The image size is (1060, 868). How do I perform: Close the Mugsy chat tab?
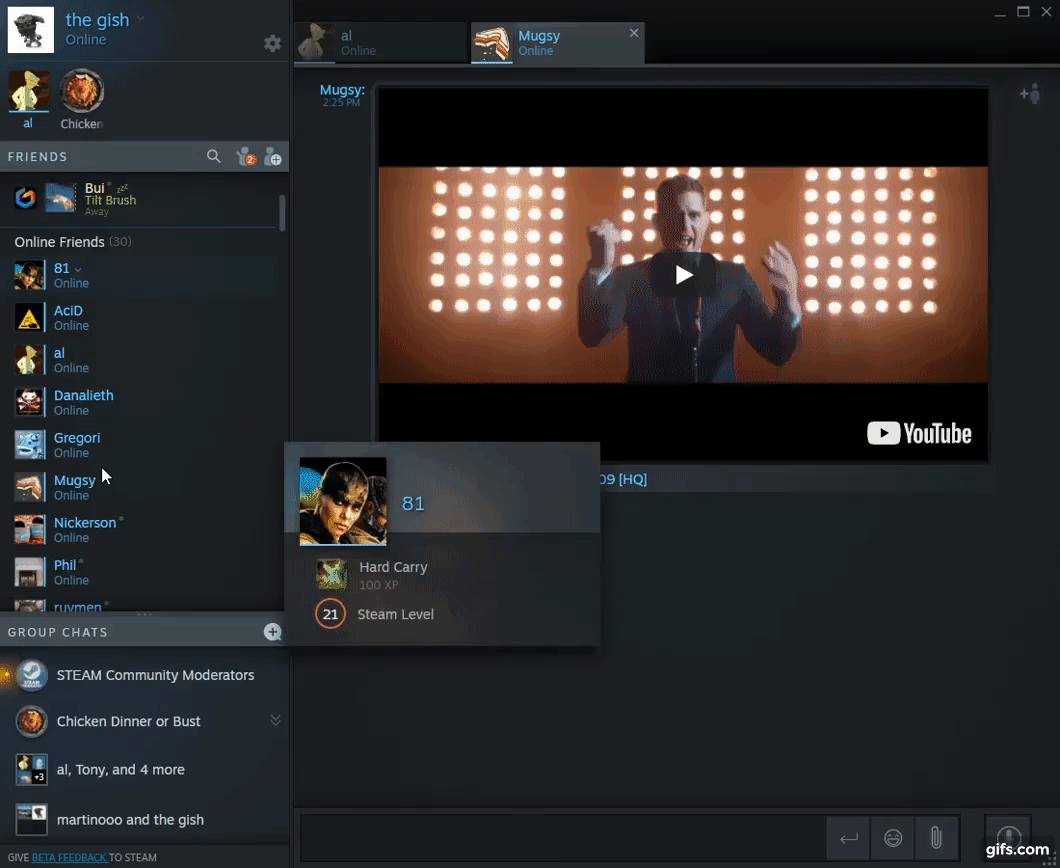(x=633, y=33)
